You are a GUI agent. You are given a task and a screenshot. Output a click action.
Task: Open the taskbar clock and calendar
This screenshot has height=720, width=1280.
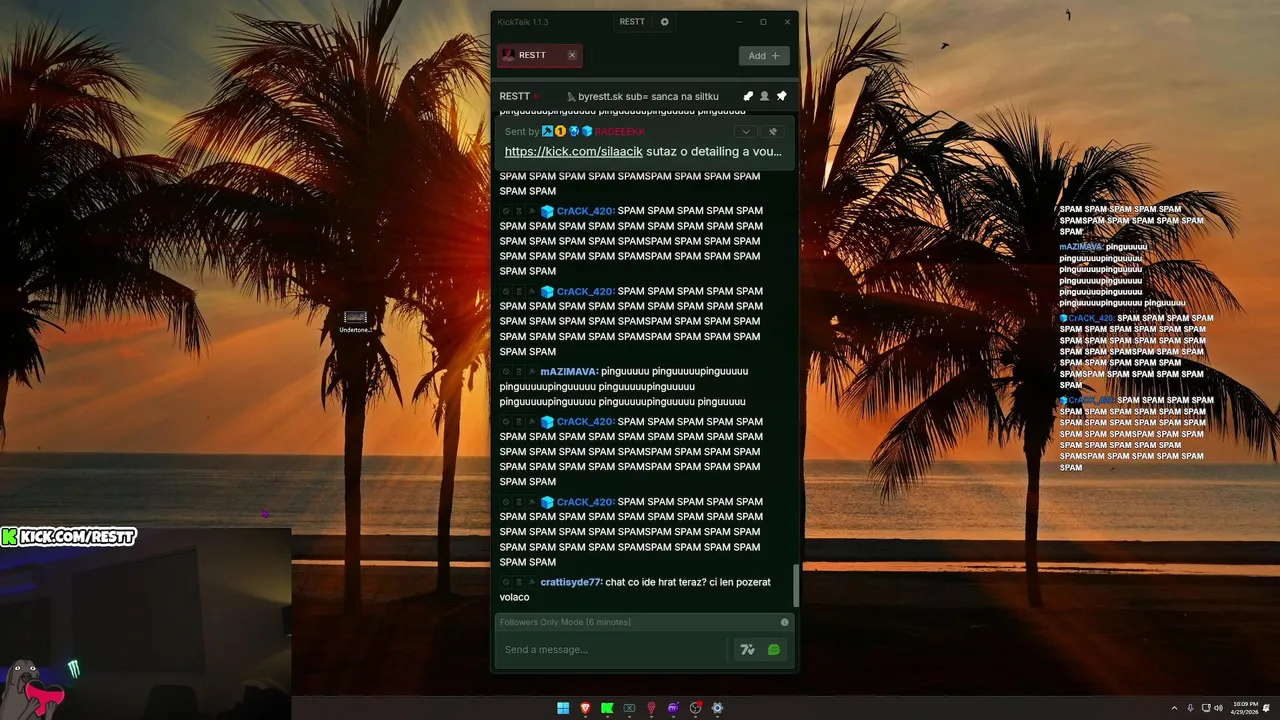tap(1245, 708)
